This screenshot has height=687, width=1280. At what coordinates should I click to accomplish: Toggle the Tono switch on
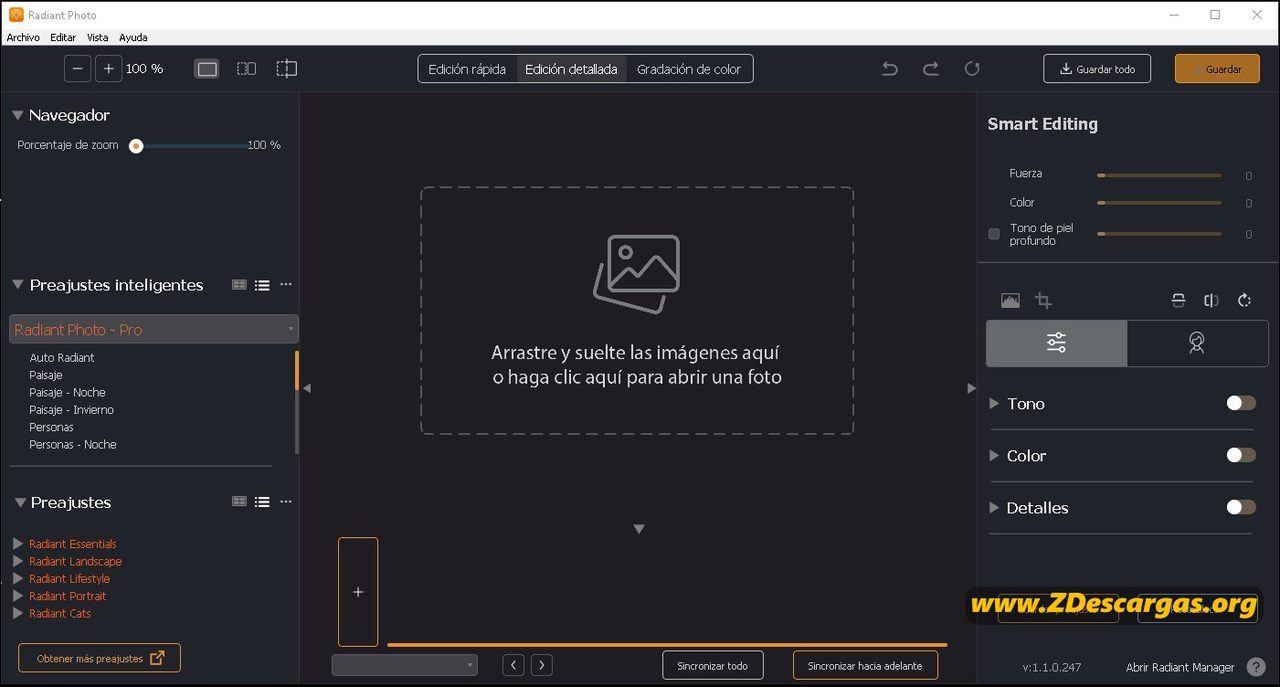click(1241, 403)
